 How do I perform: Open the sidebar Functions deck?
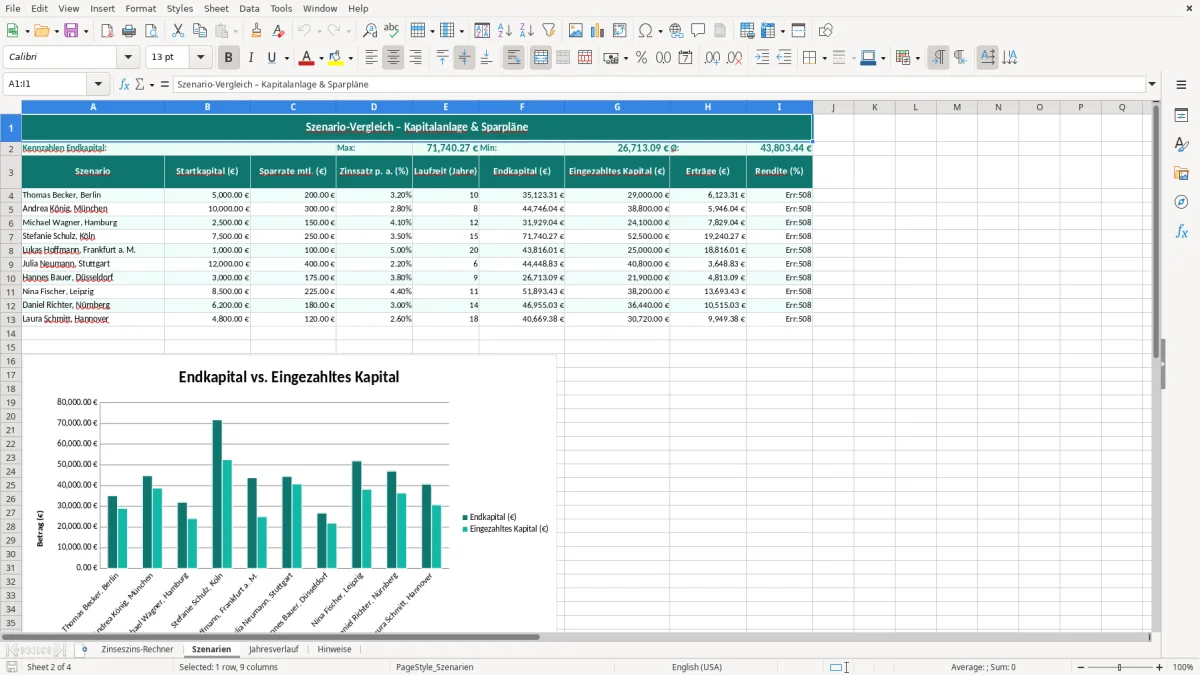click(x=1181, y=231)
